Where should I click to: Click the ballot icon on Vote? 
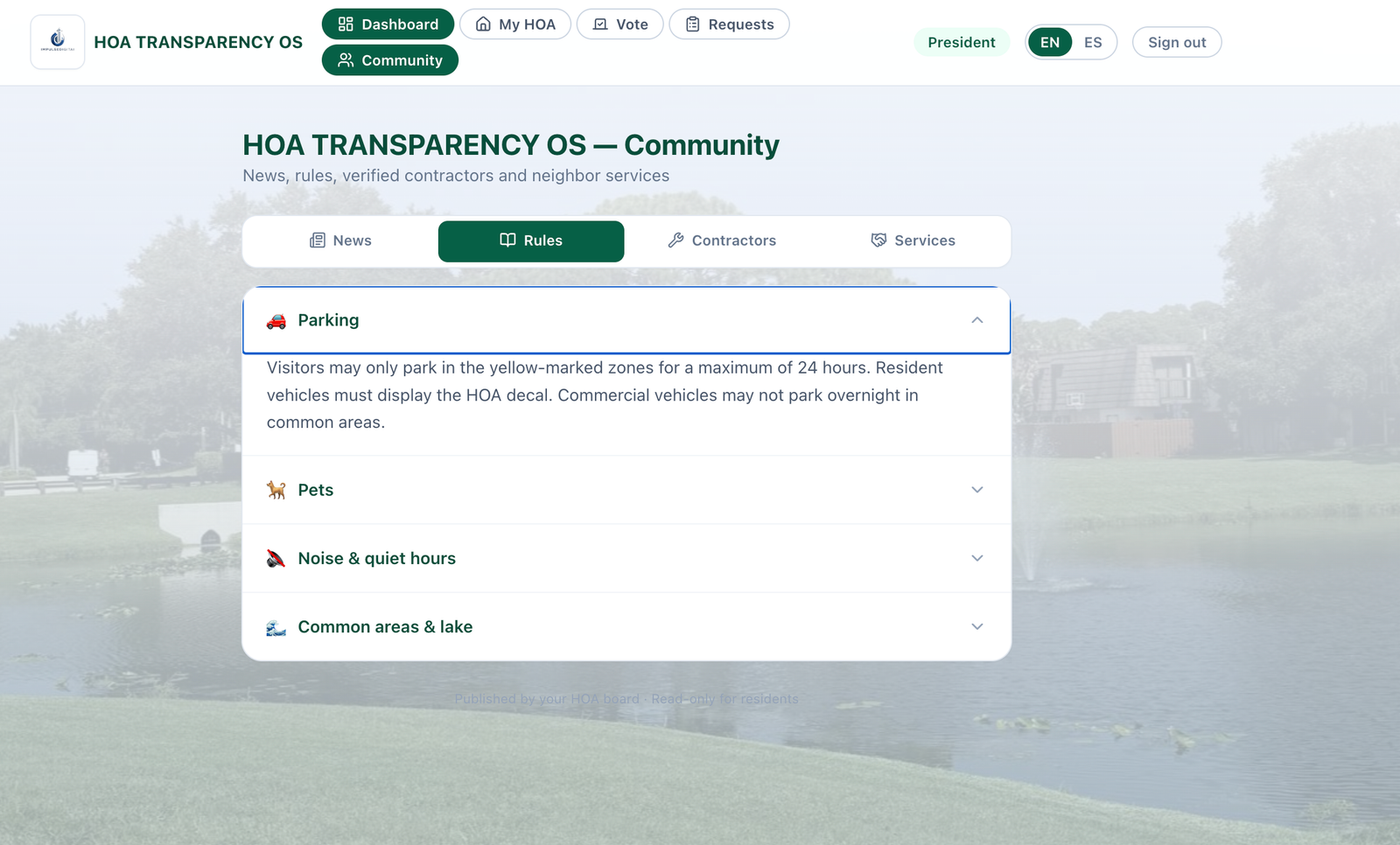pyautogui.click(x=600, y=24)
